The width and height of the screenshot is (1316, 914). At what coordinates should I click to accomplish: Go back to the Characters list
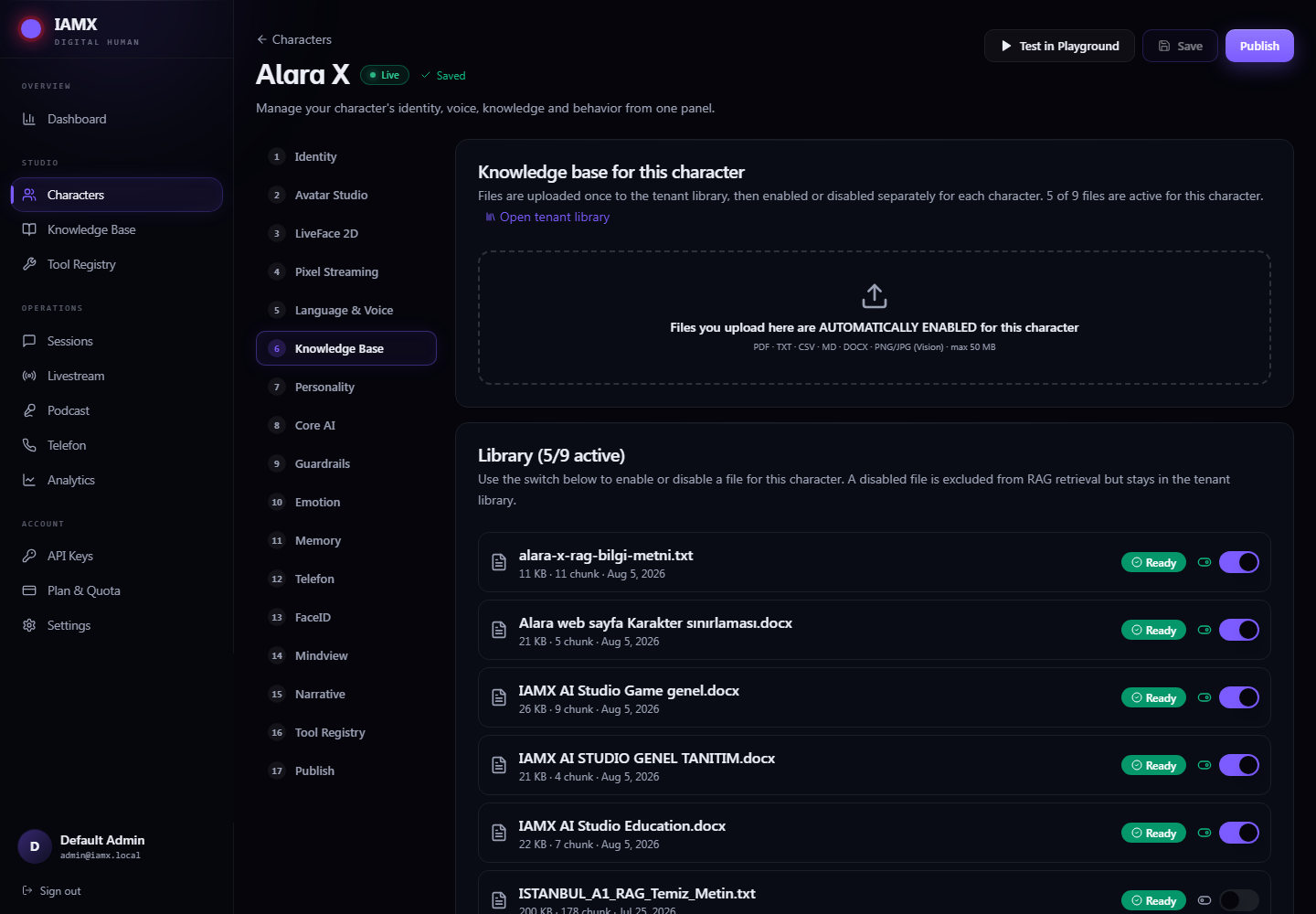tap(294, 39)
